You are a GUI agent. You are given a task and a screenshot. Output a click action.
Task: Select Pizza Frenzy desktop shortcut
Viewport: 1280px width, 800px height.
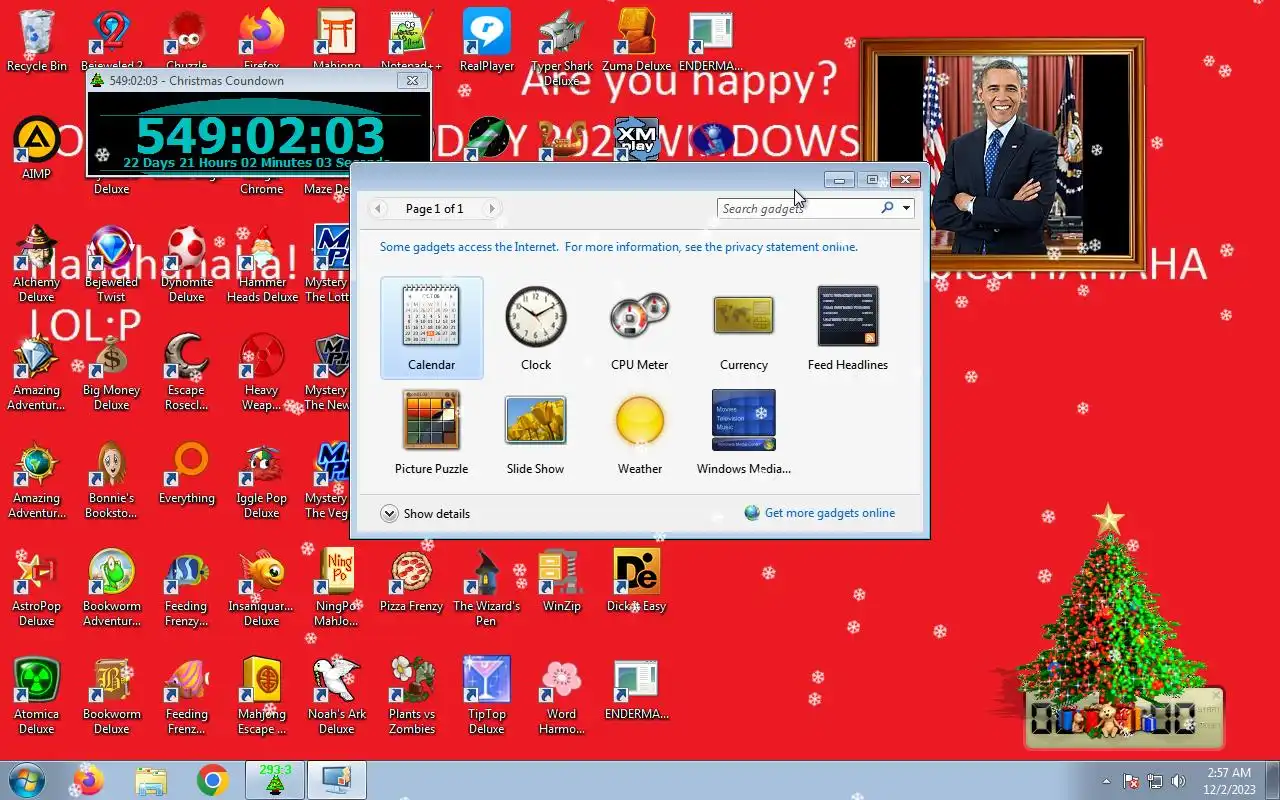coord(412,580)
